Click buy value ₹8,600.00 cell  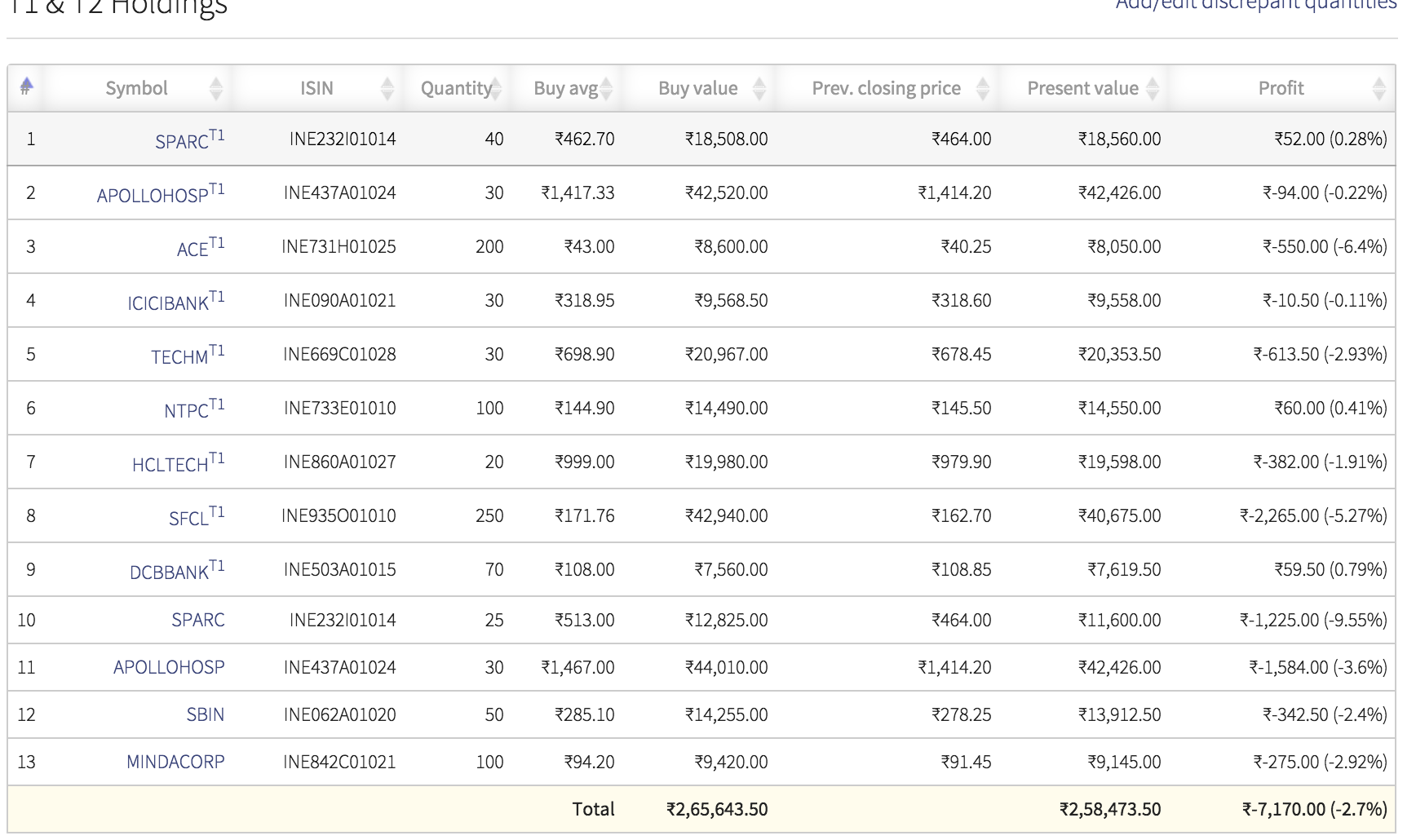click(731, 246)
